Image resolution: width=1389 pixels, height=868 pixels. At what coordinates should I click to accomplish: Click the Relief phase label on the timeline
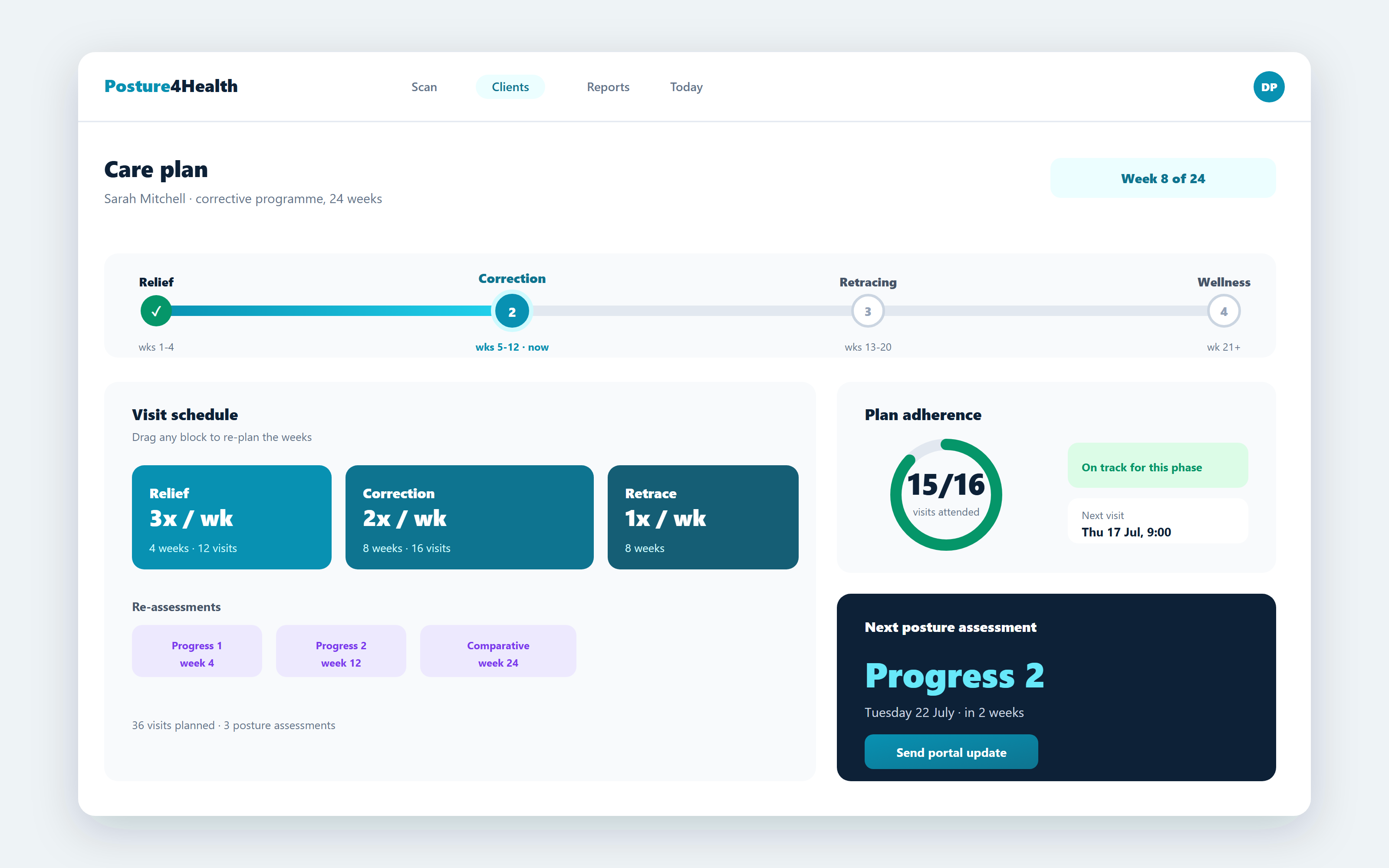pyautogui.click(x=155, y=283)
